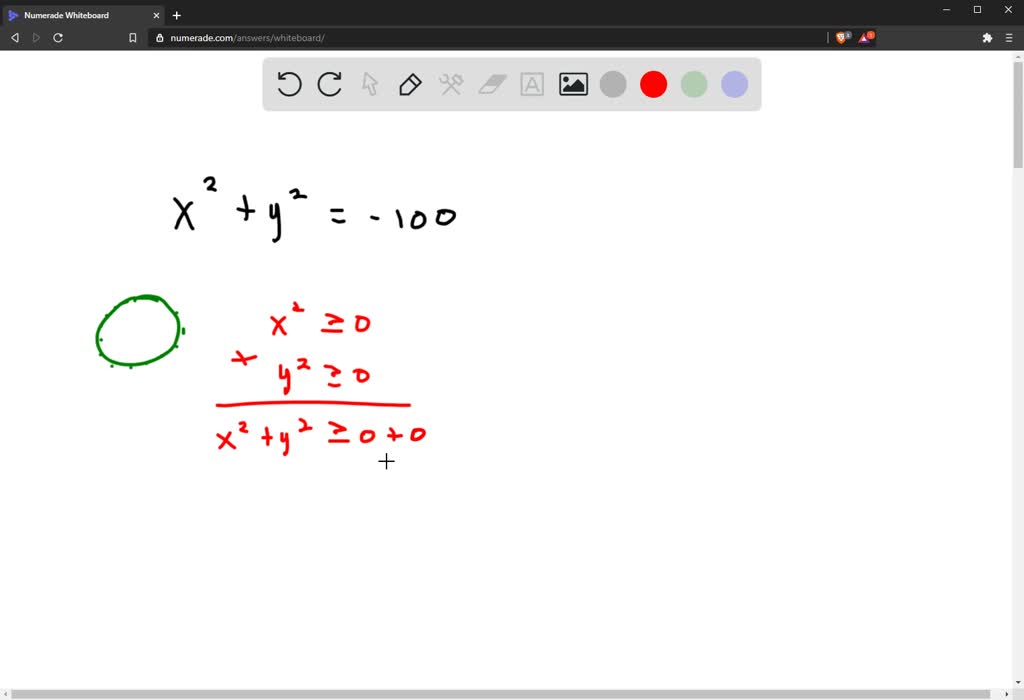
Task: Choose the gray pen color
Action: pos(613,84)
